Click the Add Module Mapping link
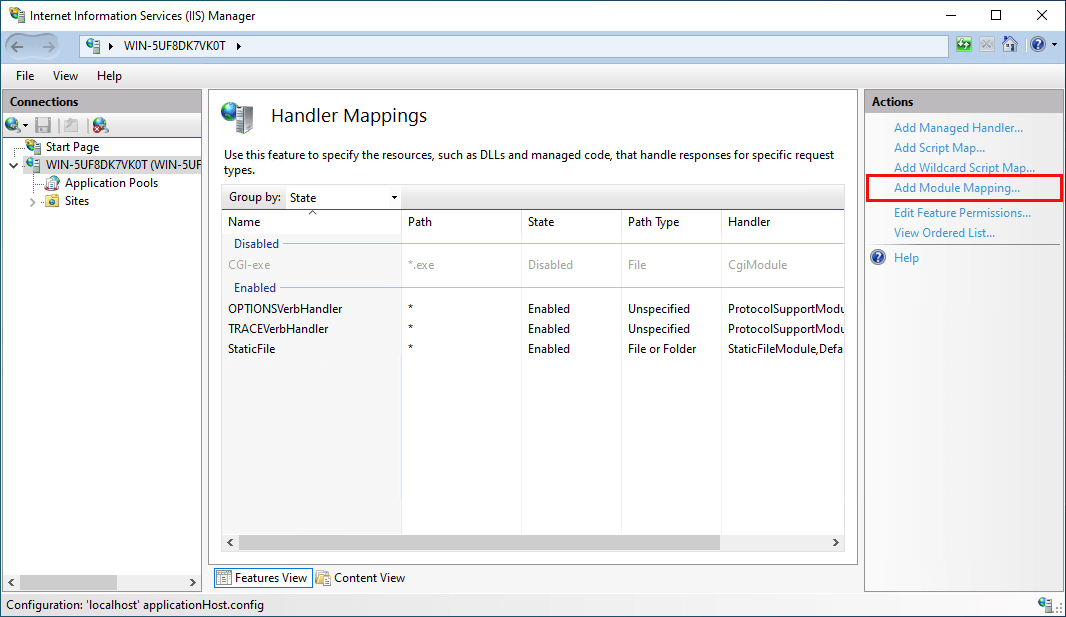Image resolution: width=1066 pixels, height=617 pixels. [x=957, y=188]
